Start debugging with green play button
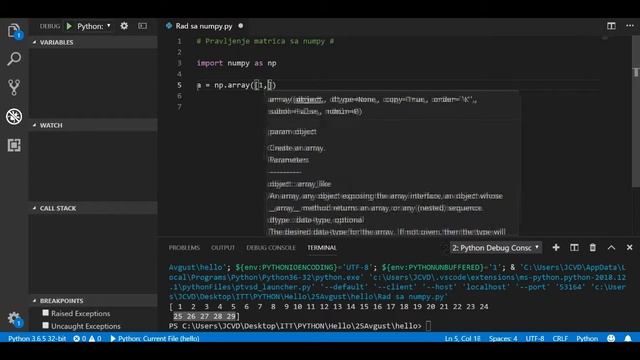Image resolution: width=640 pixels, height=360 pixels. (x=69, y=26)
